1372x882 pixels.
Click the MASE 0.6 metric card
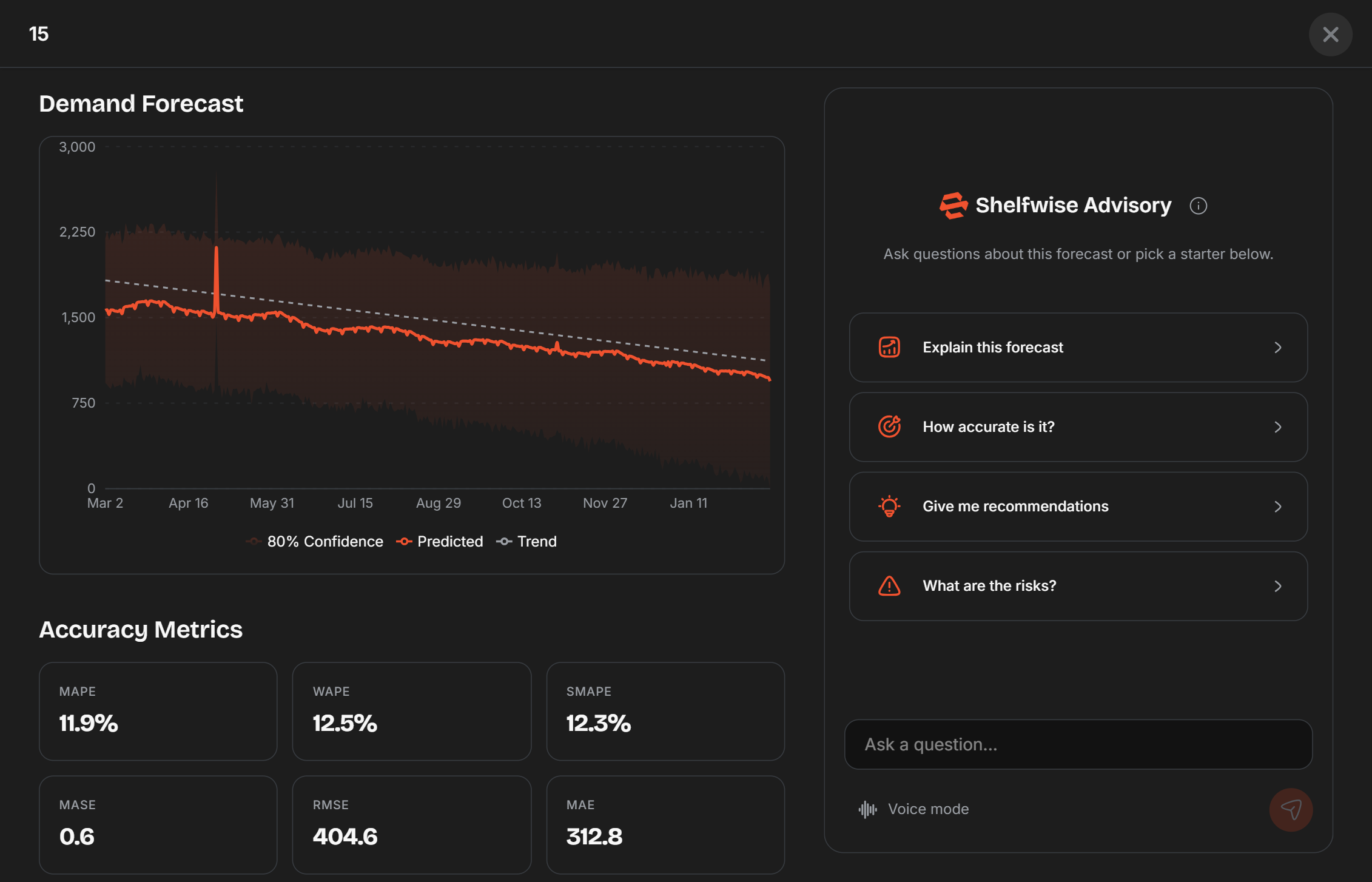158,824
